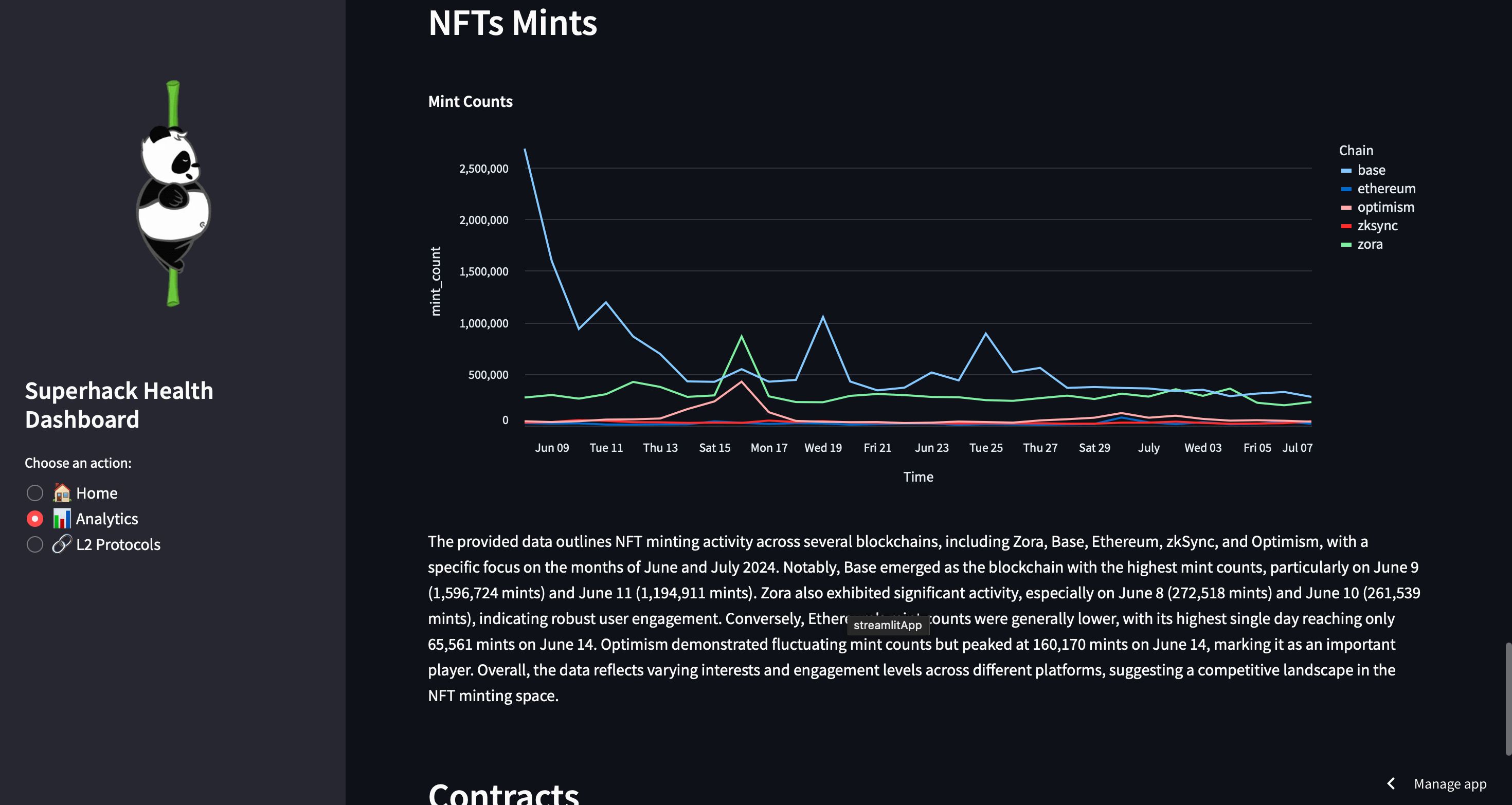
Task: Click the 'ethereum' legend label
Action: point(1387,188)
